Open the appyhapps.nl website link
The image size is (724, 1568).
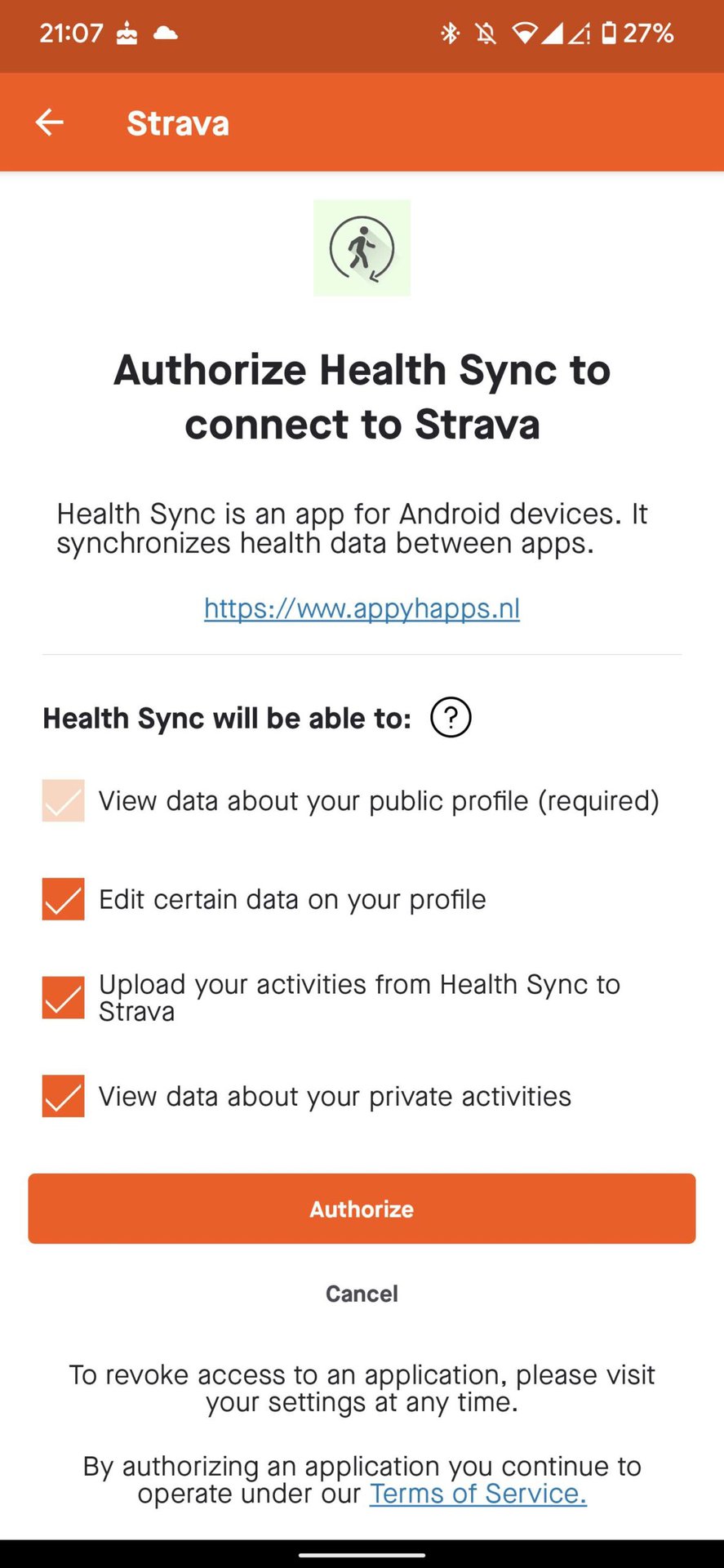pos(362,608)
